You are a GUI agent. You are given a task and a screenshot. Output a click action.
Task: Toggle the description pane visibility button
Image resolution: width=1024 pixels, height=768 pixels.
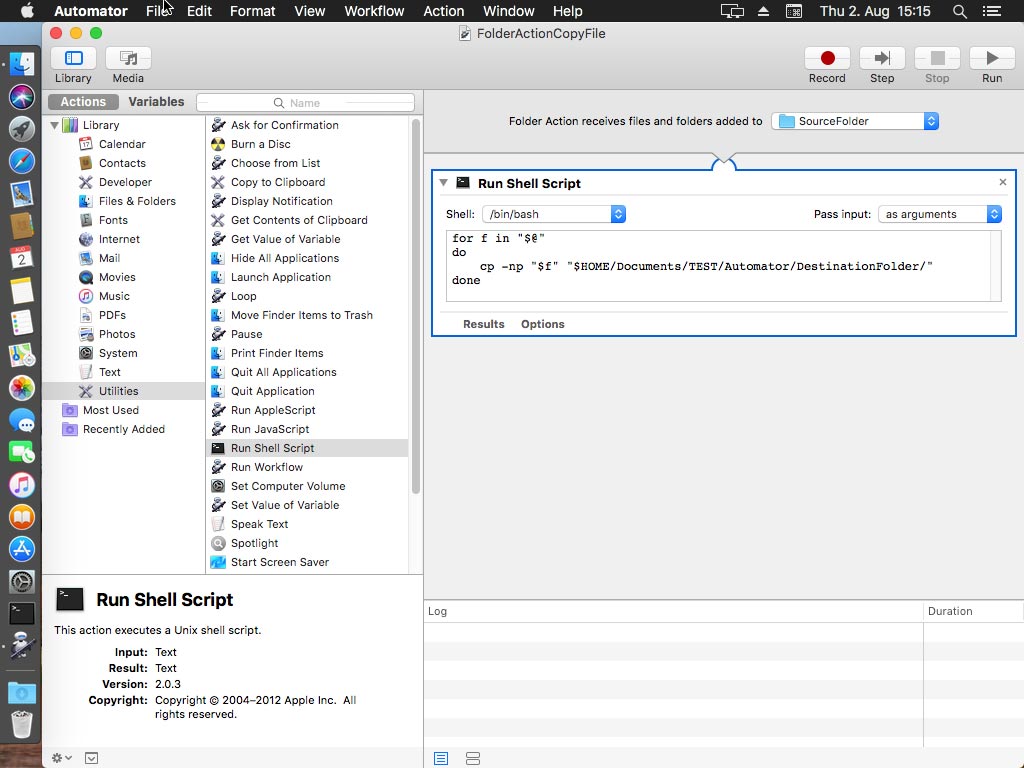[91, 758]
